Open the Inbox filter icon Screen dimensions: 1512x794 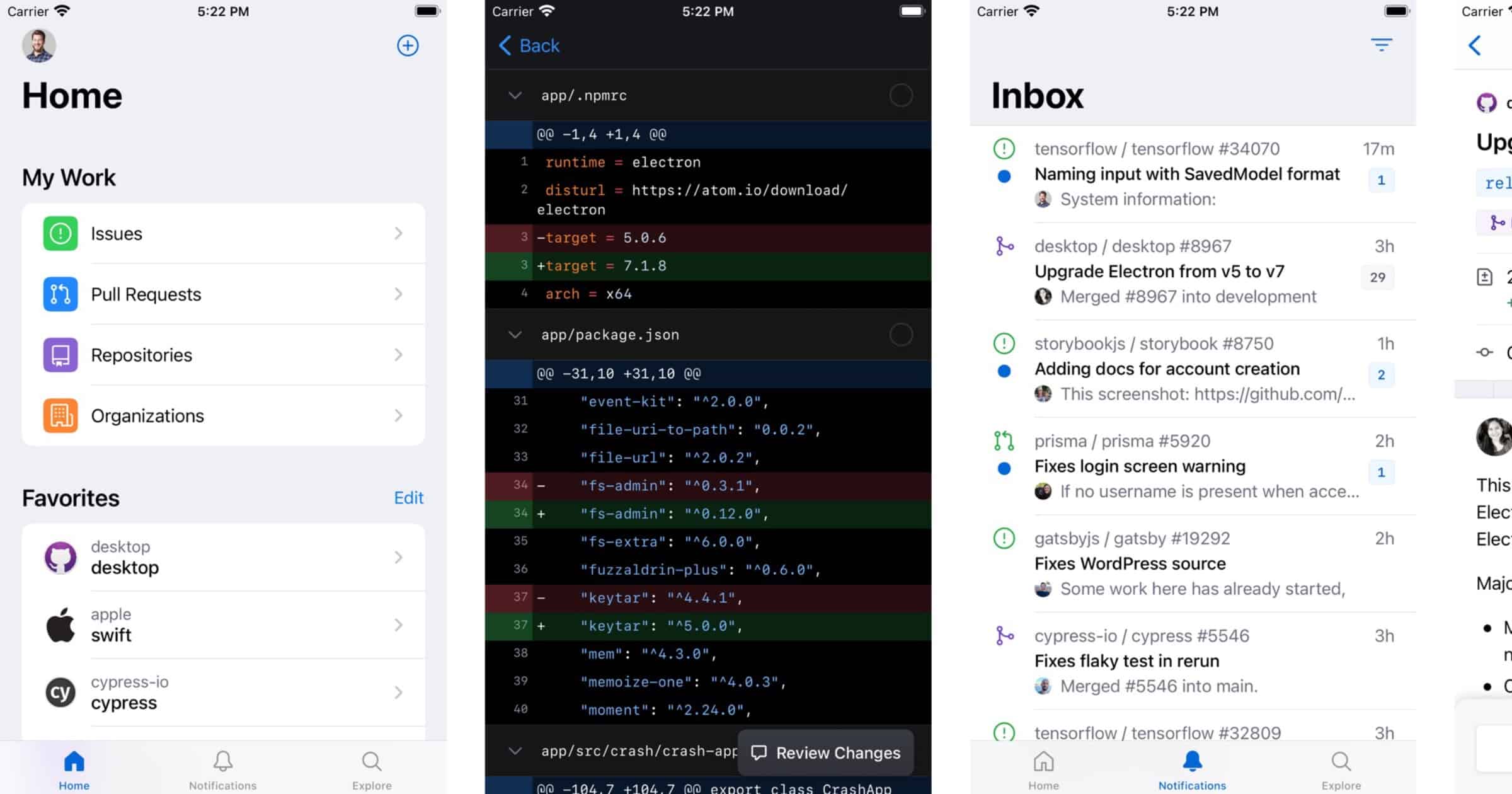click(x=1381, y=45)
